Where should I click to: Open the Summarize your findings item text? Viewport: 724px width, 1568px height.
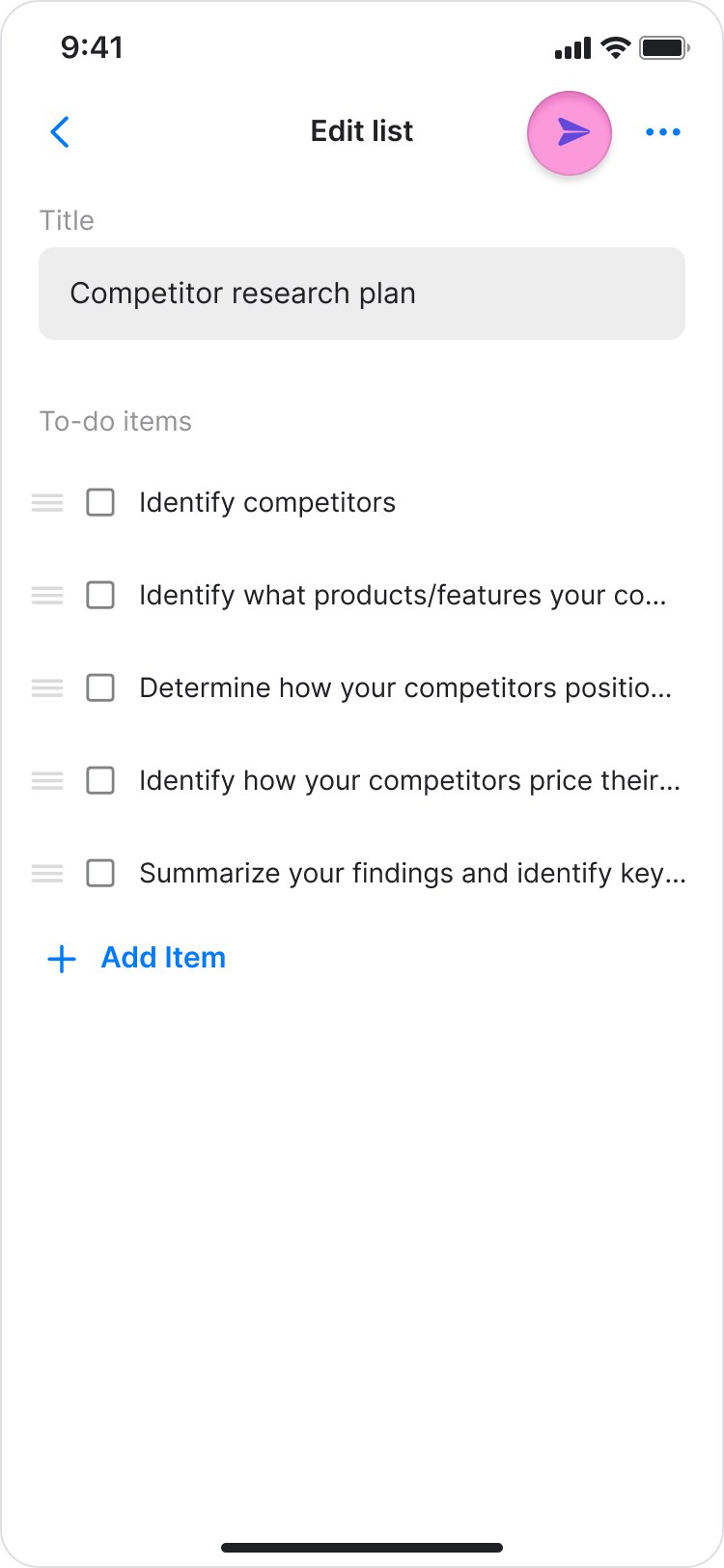coord(412,874)
